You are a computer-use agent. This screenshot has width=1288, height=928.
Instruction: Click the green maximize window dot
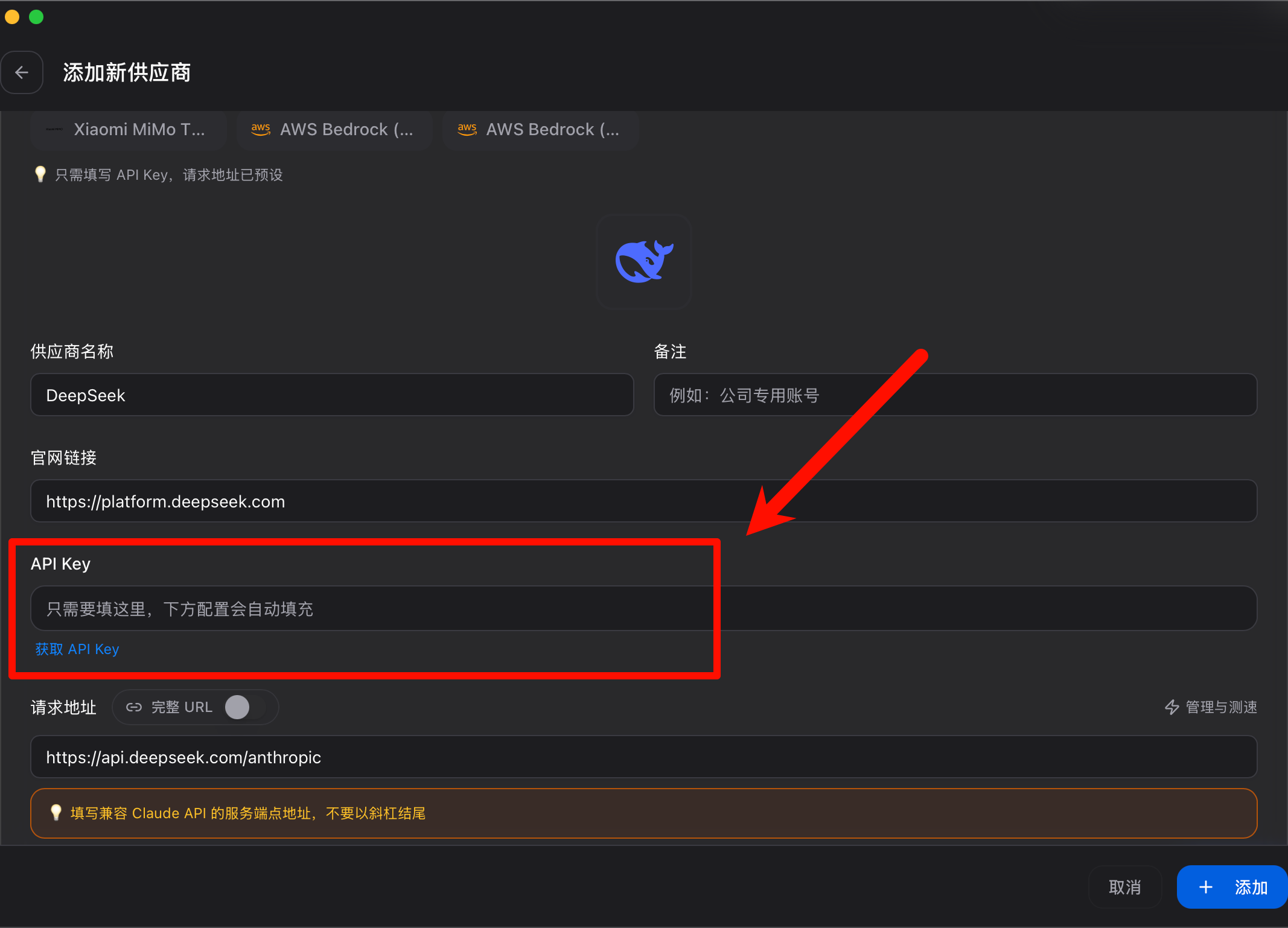(x=36, y=17)
